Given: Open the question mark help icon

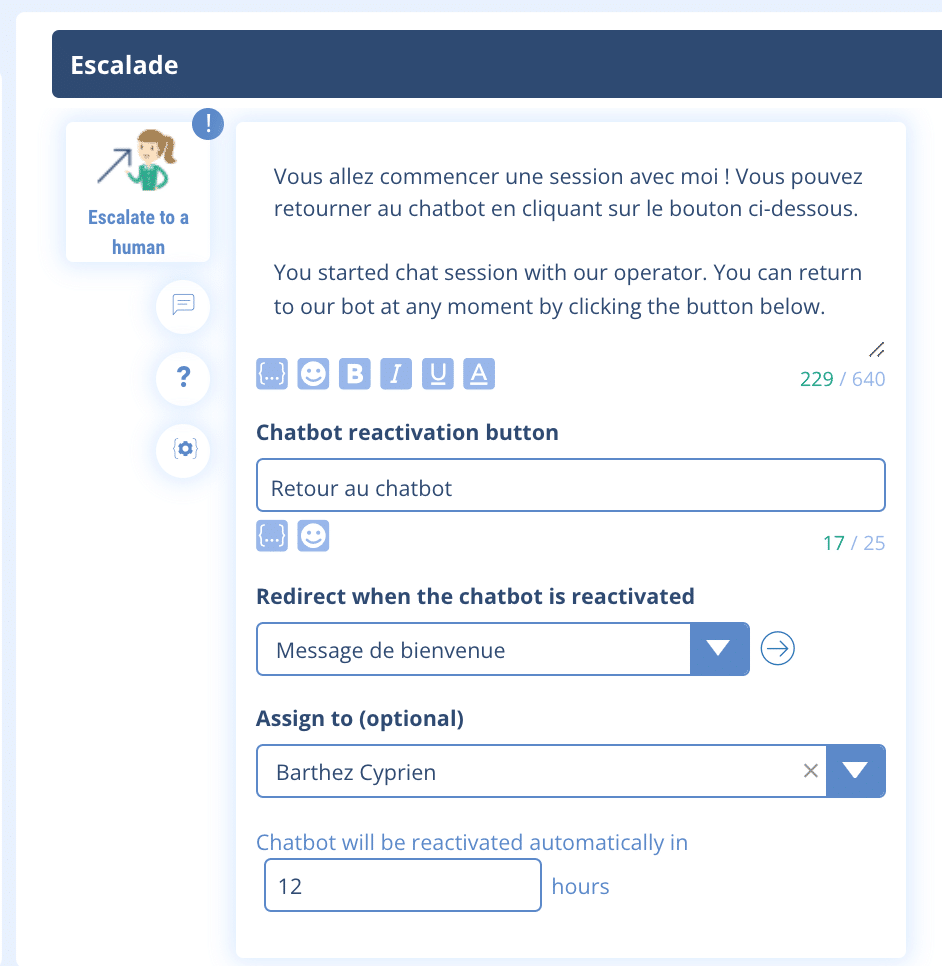Looking at the screenshot, I should click(x=183, y=377).
